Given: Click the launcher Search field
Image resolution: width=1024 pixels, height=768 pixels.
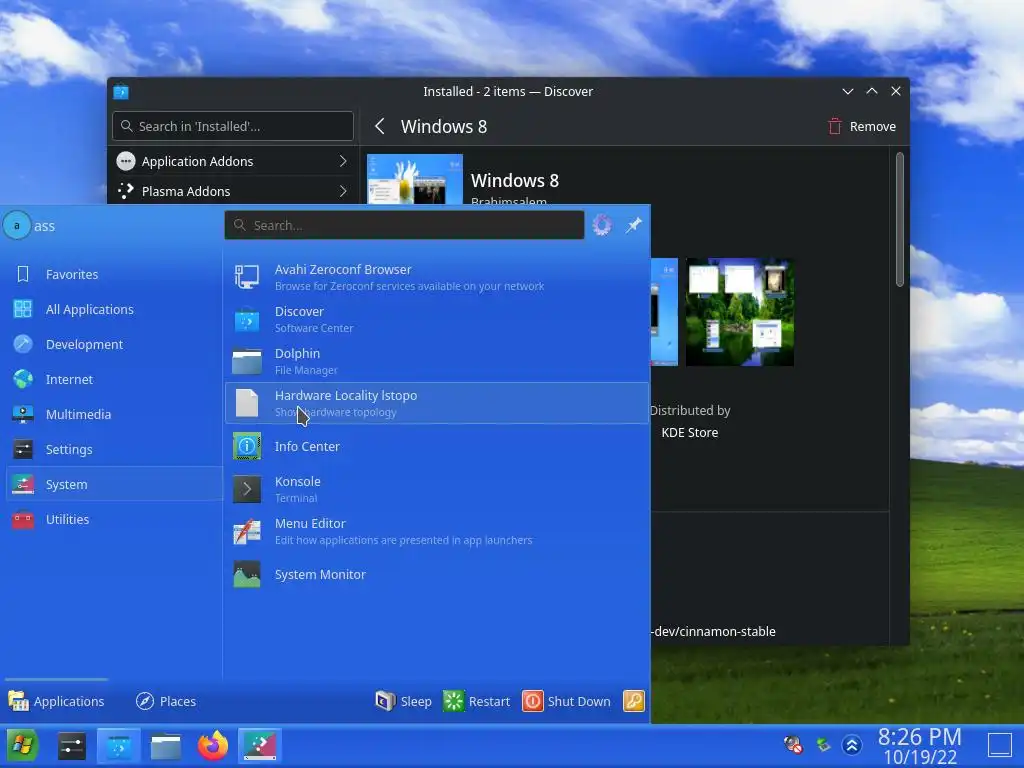Looking at the screenshot, I should 404,225.
